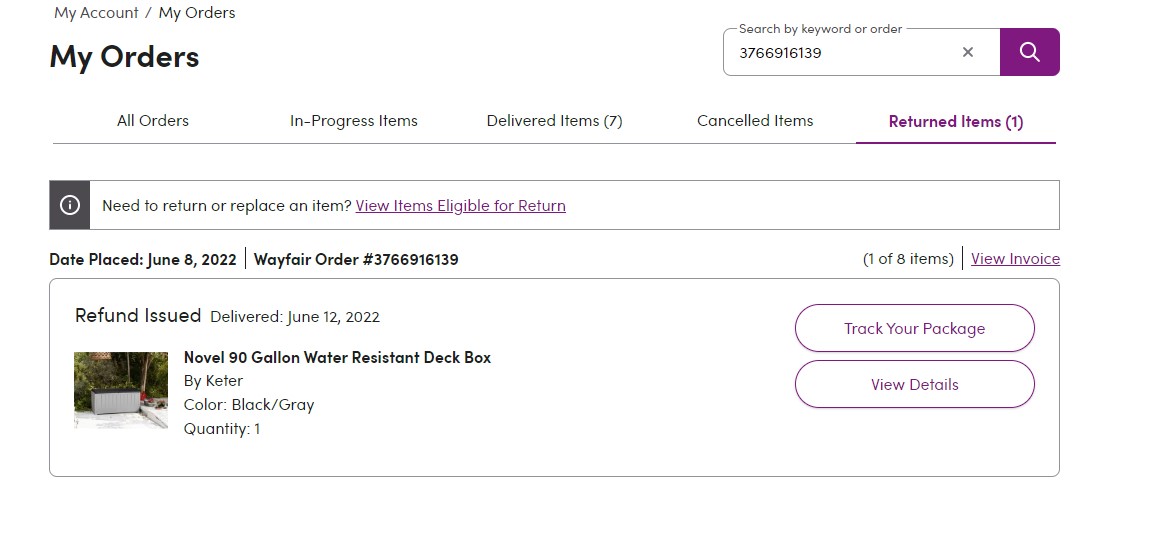
Task: Click the By Keter brand text
Action: tap(214, 381)
